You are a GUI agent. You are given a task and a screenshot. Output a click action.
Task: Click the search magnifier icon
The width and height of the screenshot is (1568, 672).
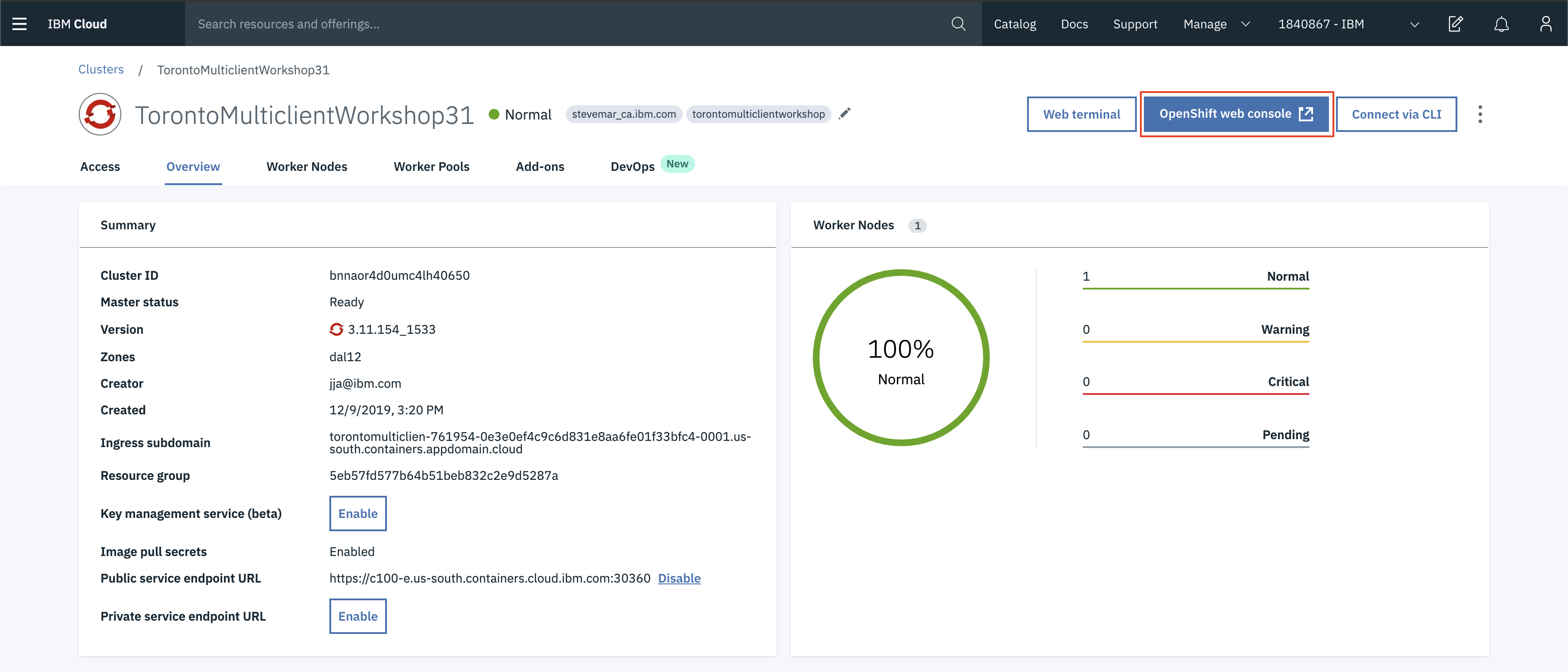tap(958, 24)
